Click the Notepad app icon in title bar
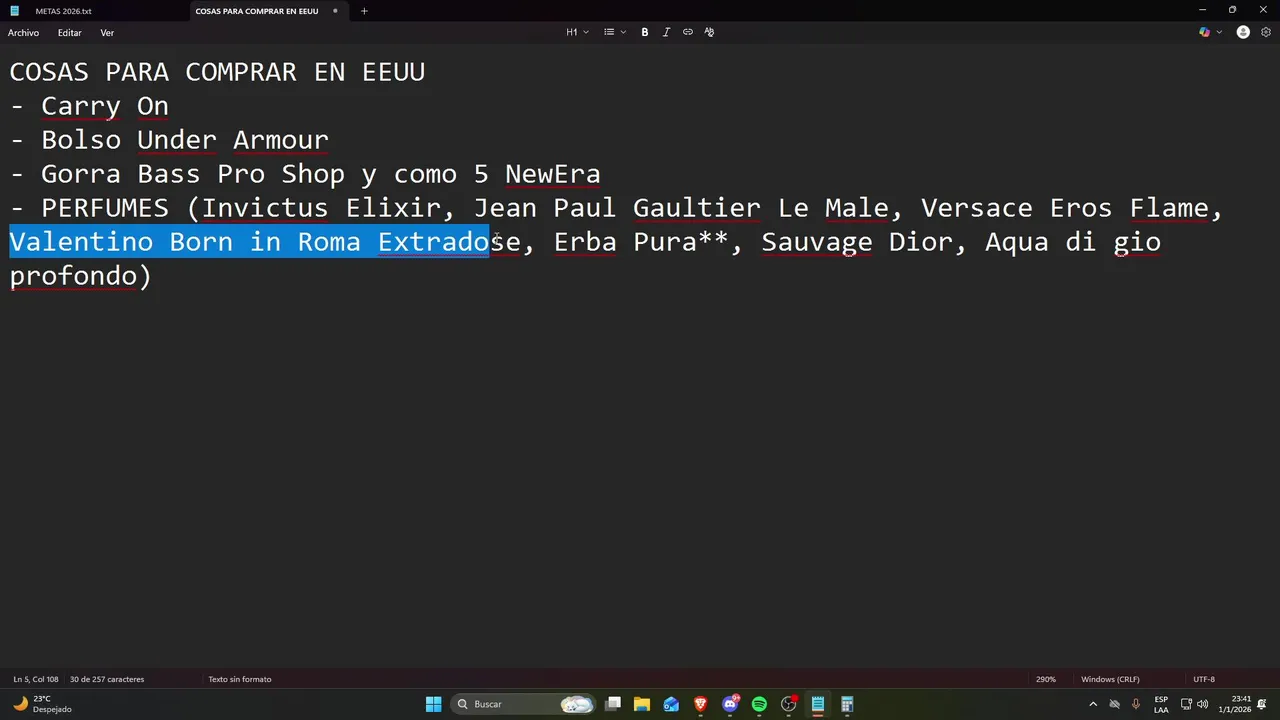This screenshot has width=1280, height=720. click(14, 11)
